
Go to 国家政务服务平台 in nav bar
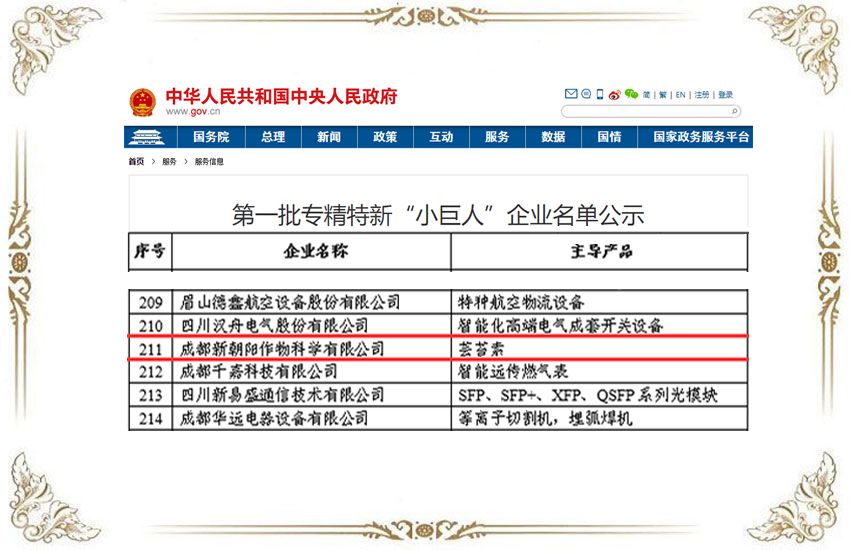pyautogui.click(x=701, y=137)
